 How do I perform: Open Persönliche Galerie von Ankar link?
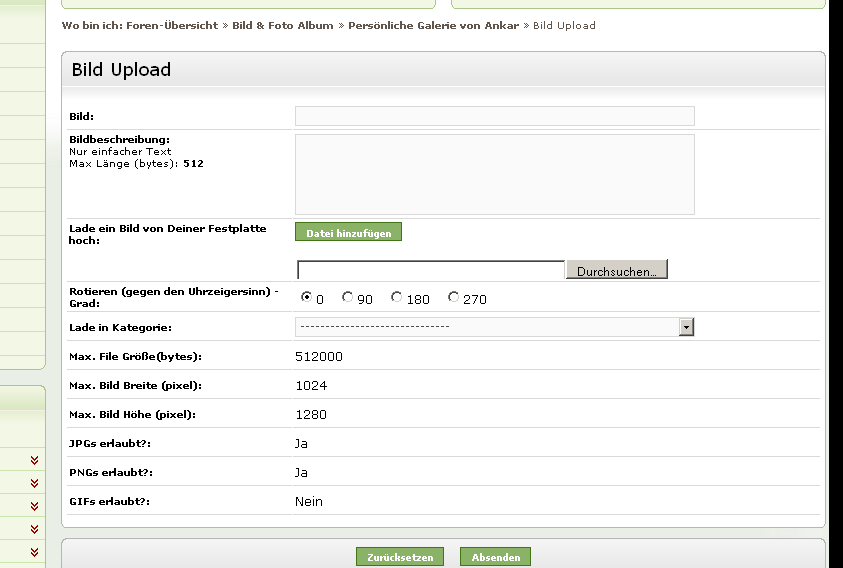433,25
